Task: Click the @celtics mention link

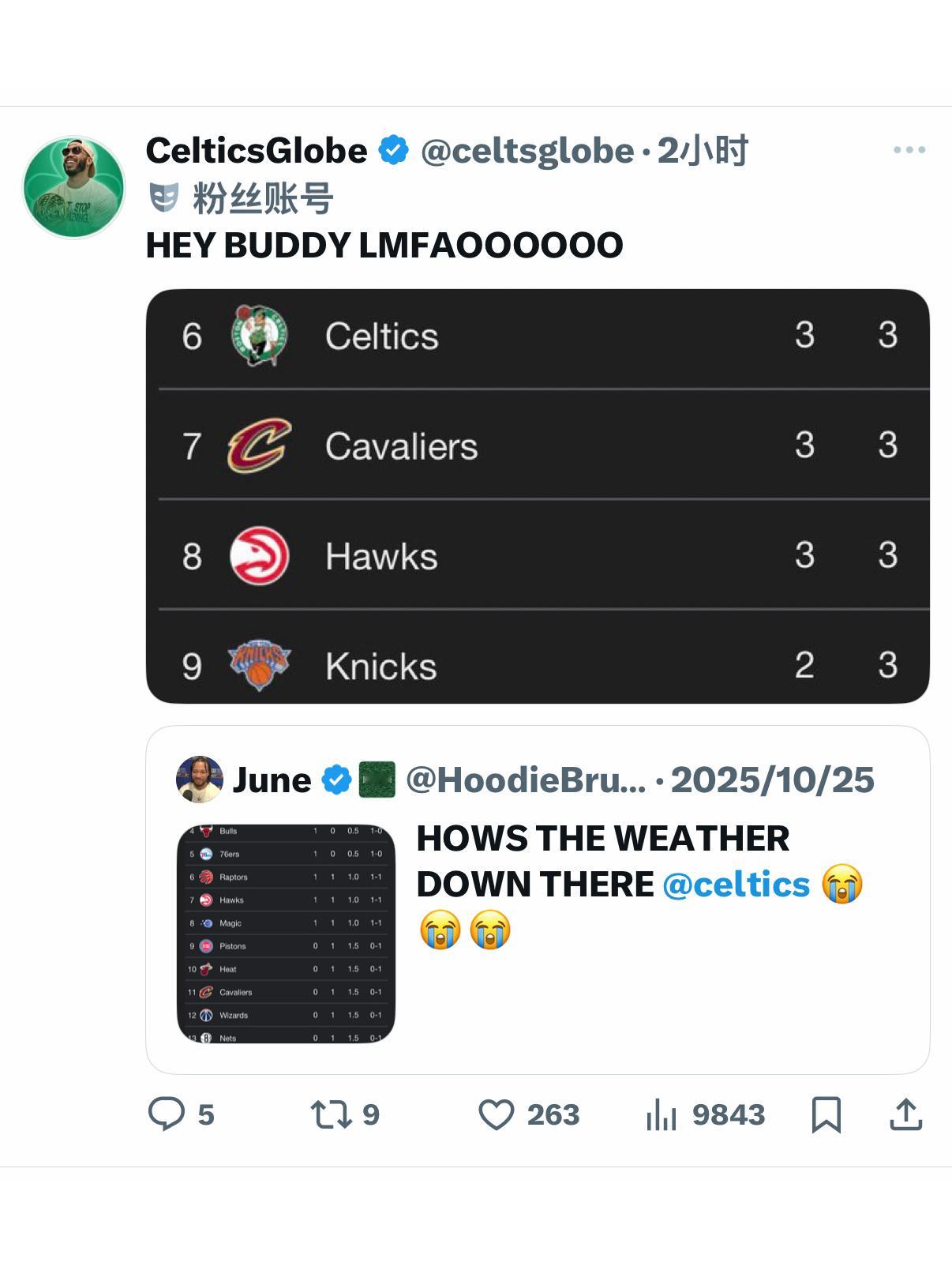Action: (x=736, y=885)
